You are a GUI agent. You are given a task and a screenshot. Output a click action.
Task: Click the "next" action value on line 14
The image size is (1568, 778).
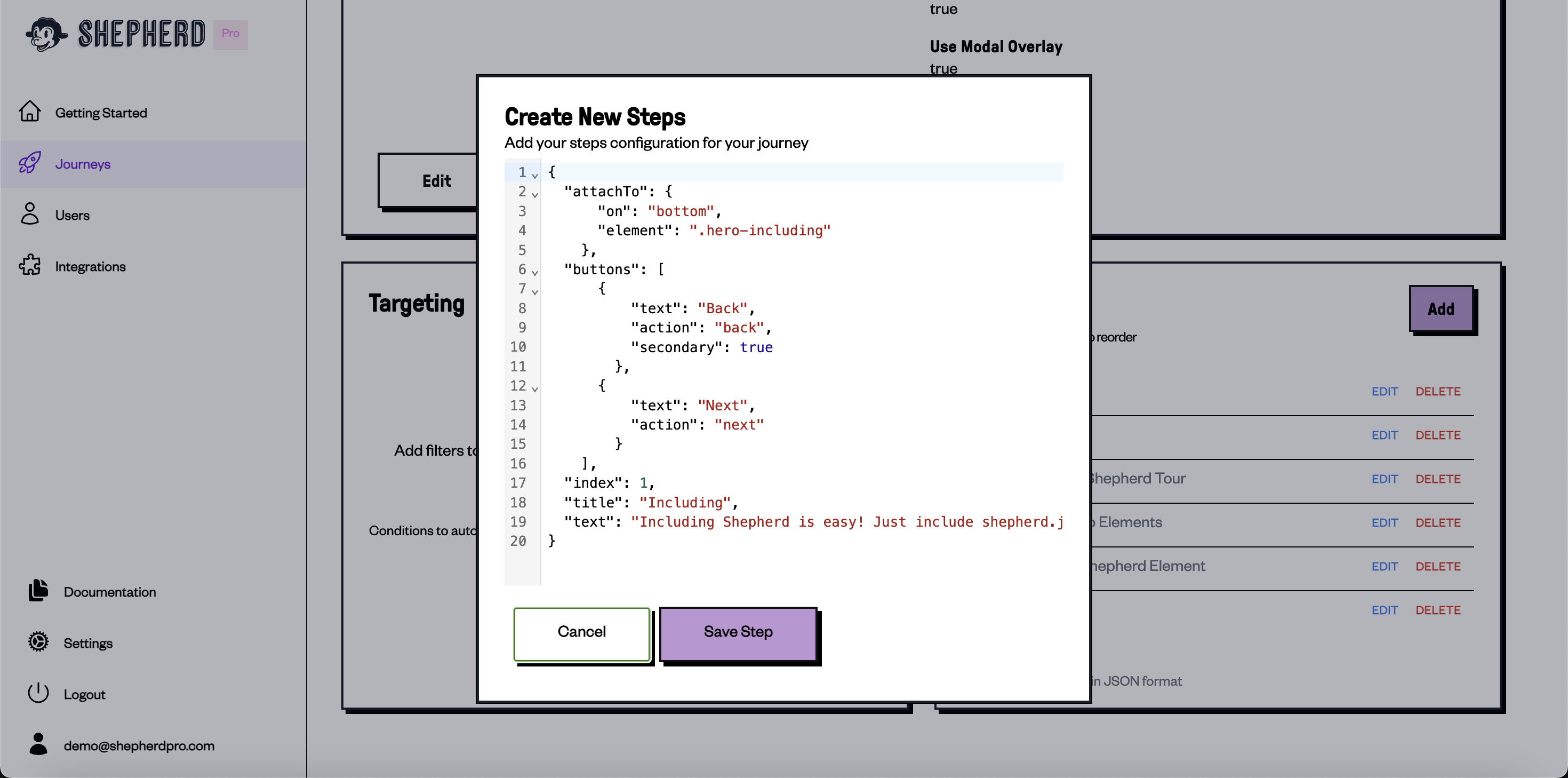(x=739, y=425)
